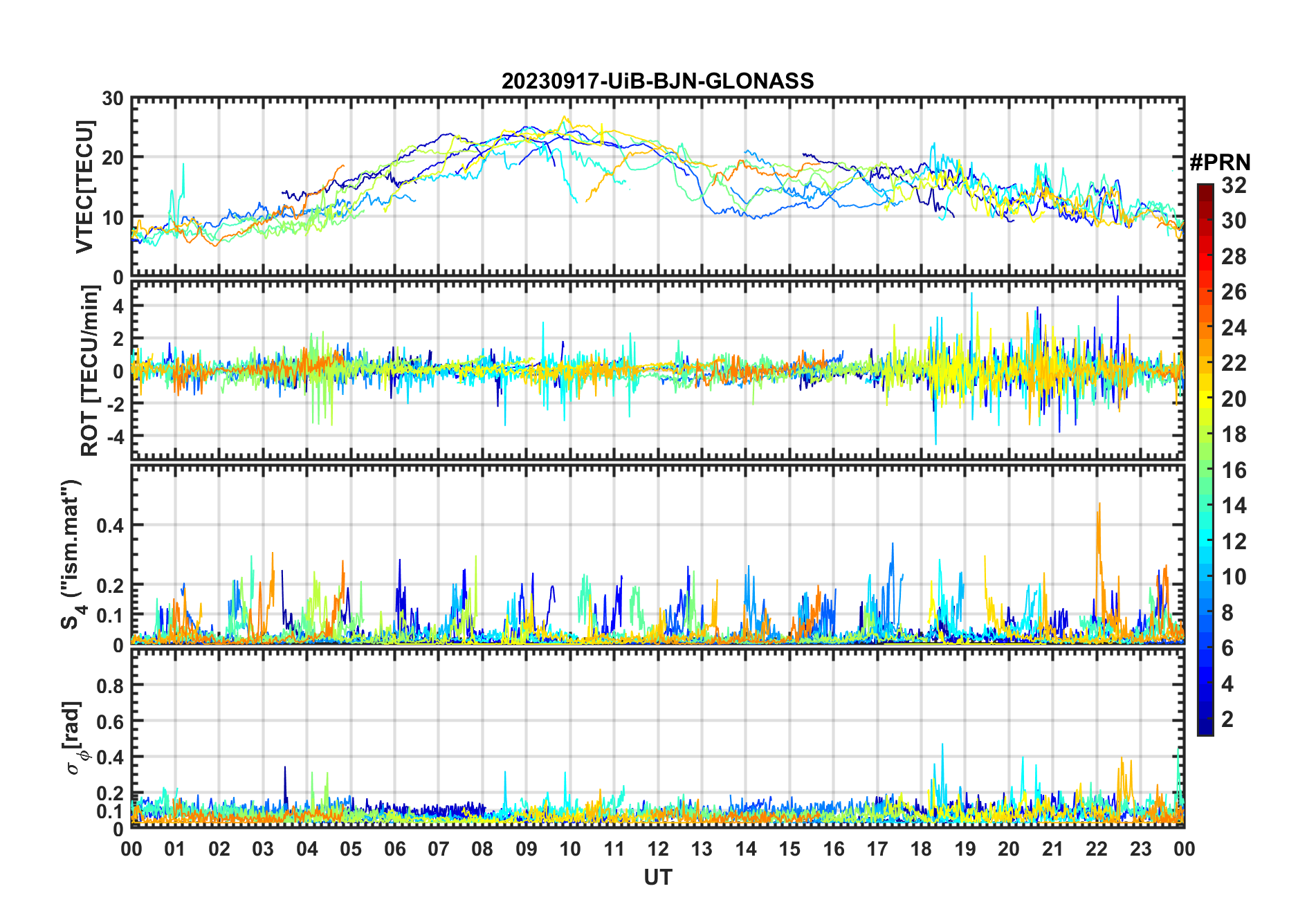This screenshot has width=1316, height=920.
Task: Select the 0.6 tick on sigma-phi axis
Action: pyautogui.click(x=110, y=721)
